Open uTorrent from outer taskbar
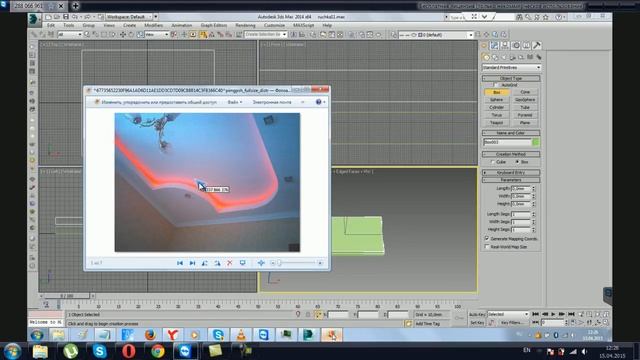Image resolution: width=640 pixels, height=360 pixels. click(x=71, y=351)
